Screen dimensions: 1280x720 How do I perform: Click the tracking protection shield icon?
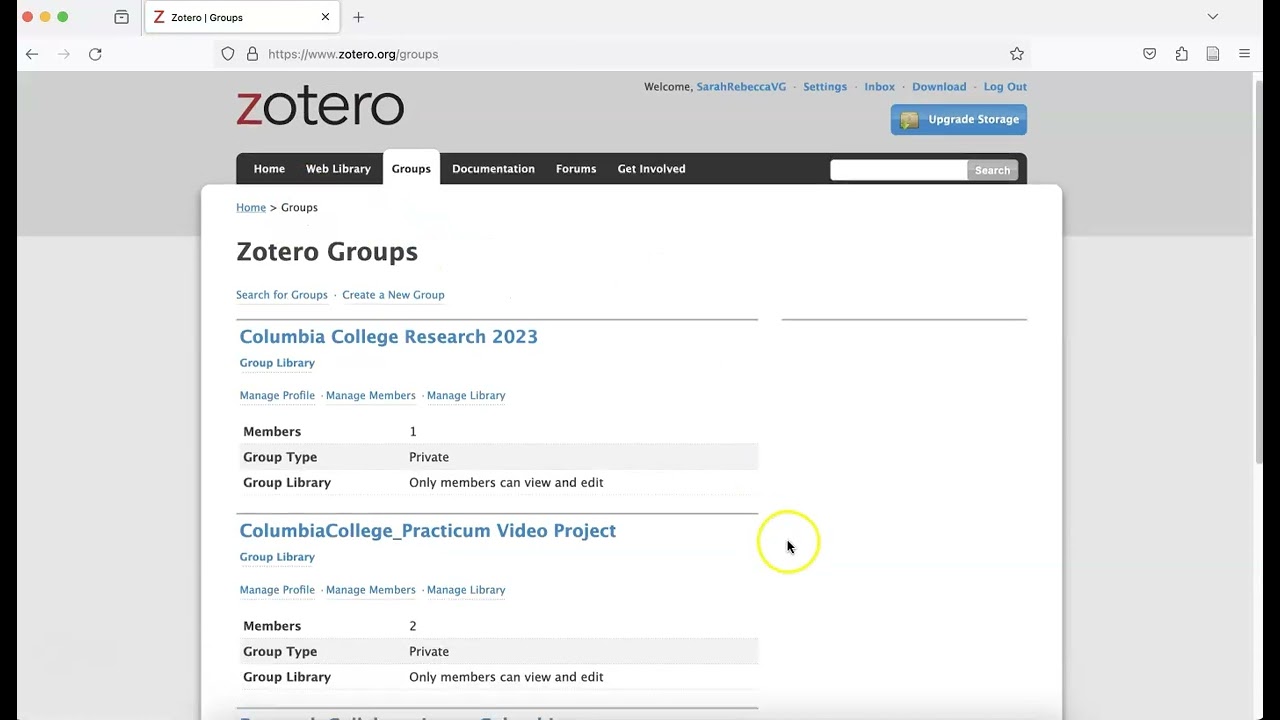tap(228, 54)
